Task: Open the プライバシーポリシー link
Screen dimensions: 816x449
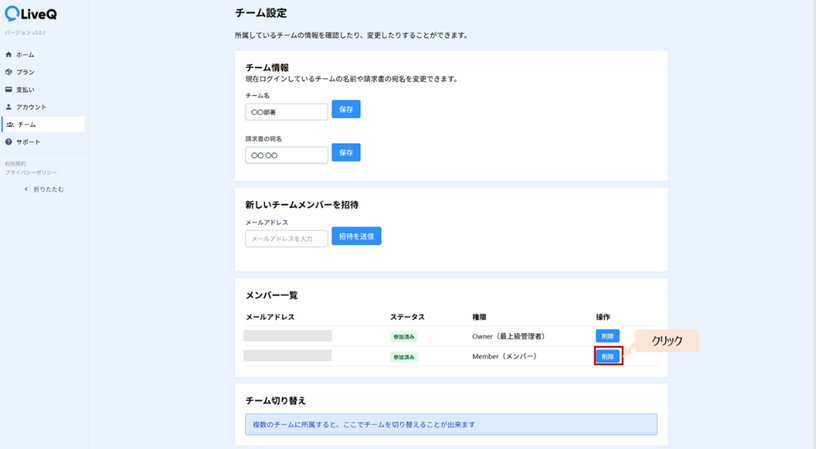Action: pyautogui.click(x=31, y=173)
